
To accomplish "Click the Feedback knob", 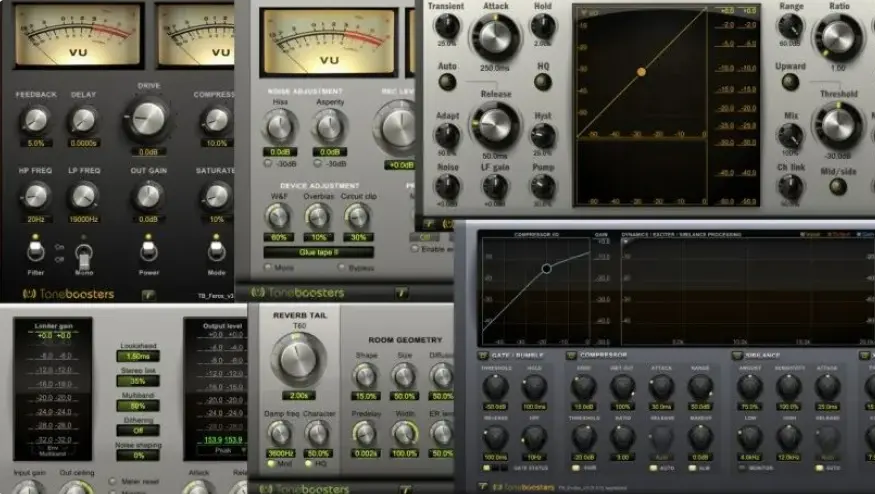I will click(35, 121).
